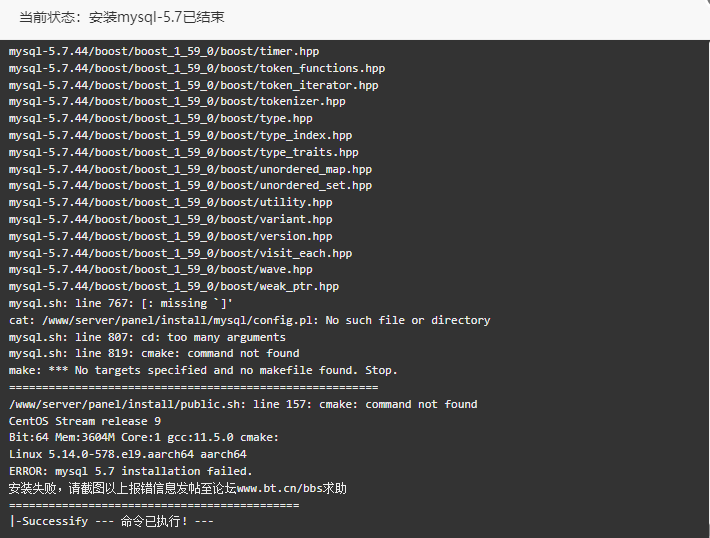Click the weak_ptr.hpp log line
The height and width of the screenshot is (538, 710).
[x=174, y=287]
